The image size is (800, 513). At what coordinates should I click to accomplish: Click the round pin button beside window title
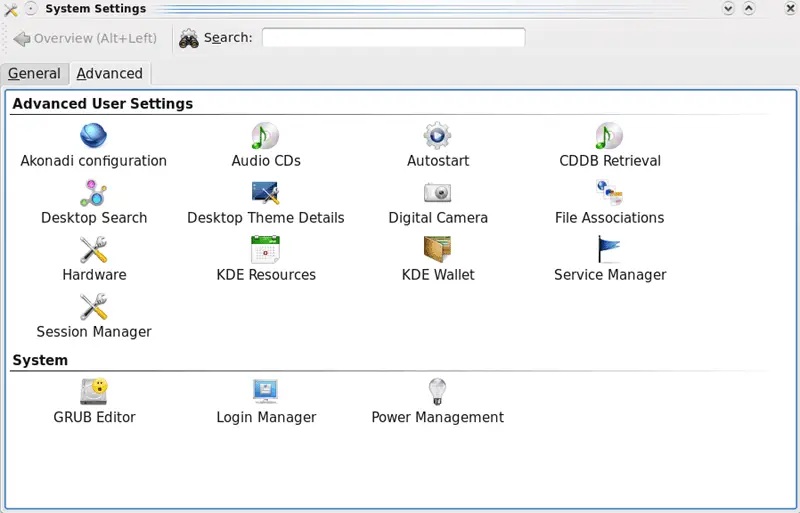click(x=31, y=9)
